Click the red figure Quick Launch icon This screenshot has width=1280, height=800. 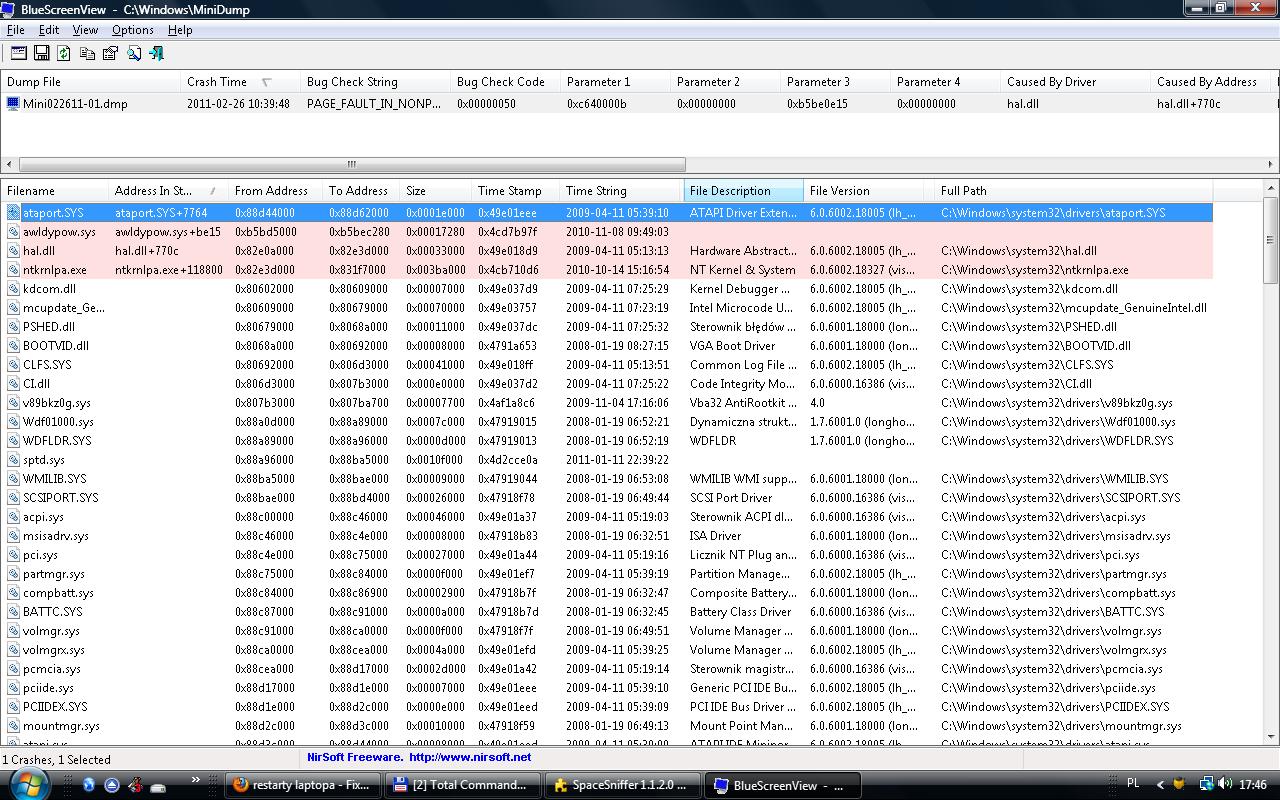click(135, 785)
